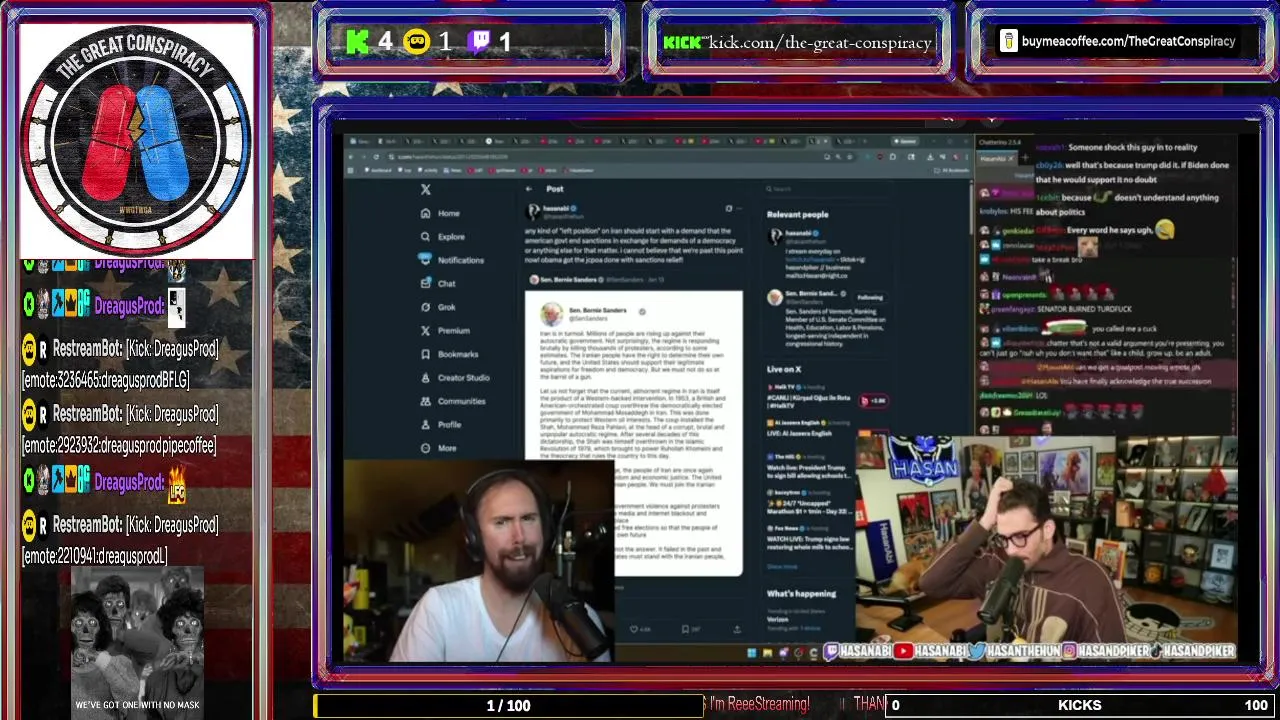1280x720 pixels.
Task: Open Explore in the X sidebar
Action: click(442, 237)
